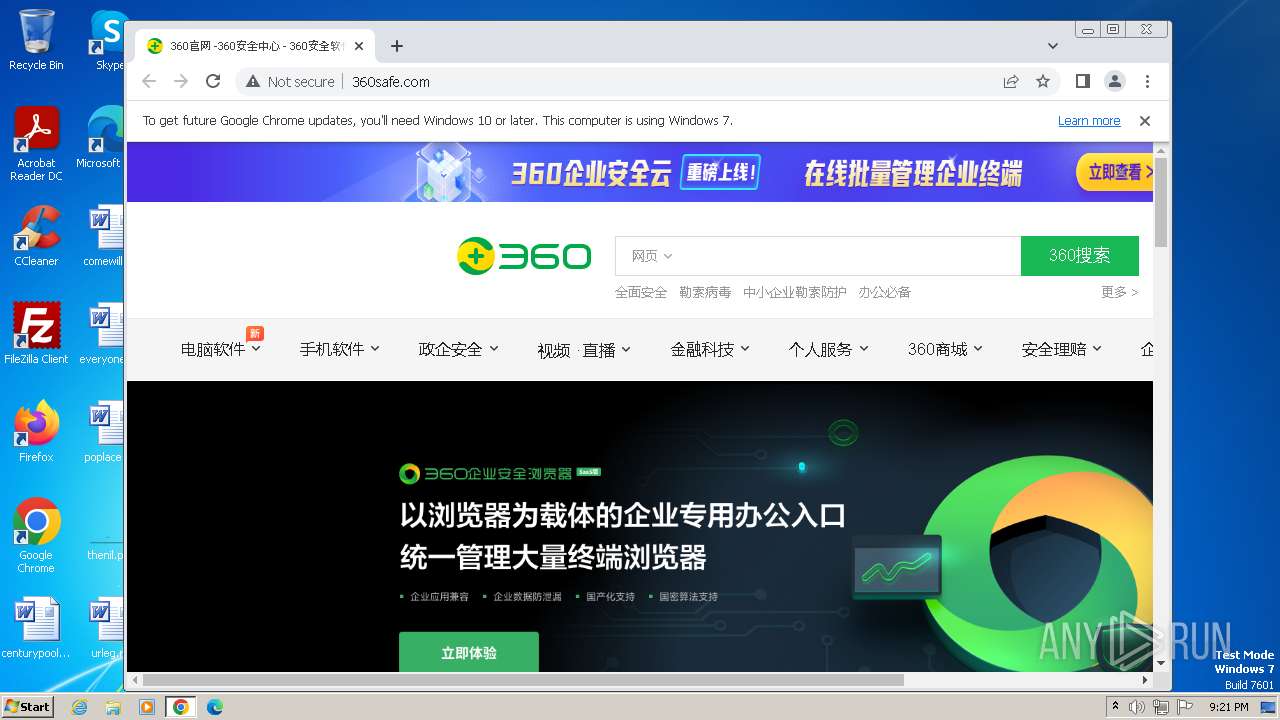Open Google Chrome desktop shortcut
Viewport: 1280px width, 720px height.
36,536
